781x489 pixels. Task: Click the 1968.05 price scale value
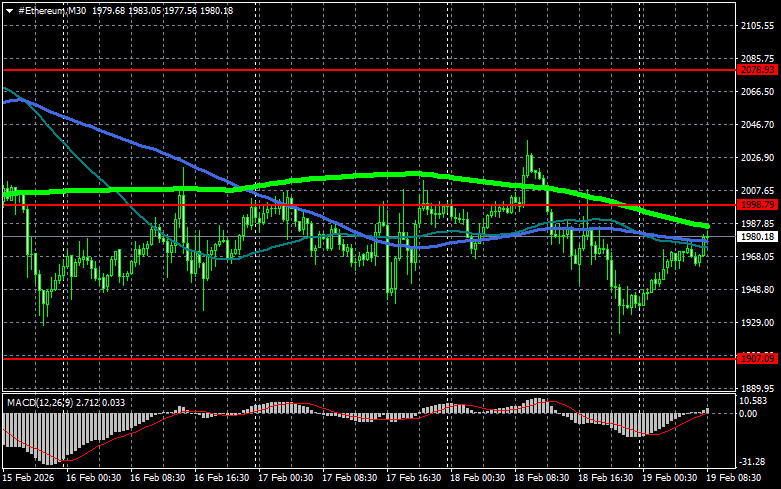[758, 256]
